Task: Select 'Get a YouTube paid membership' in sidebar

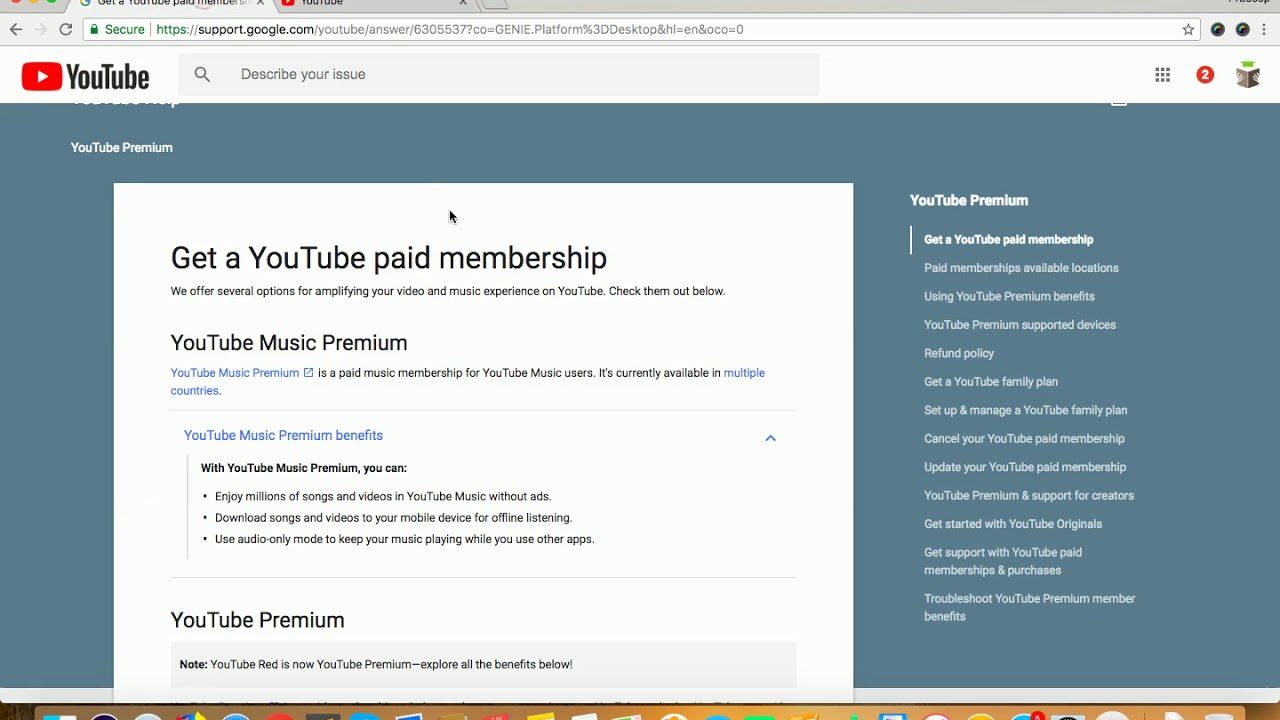Action: [x=1008, y=240]
